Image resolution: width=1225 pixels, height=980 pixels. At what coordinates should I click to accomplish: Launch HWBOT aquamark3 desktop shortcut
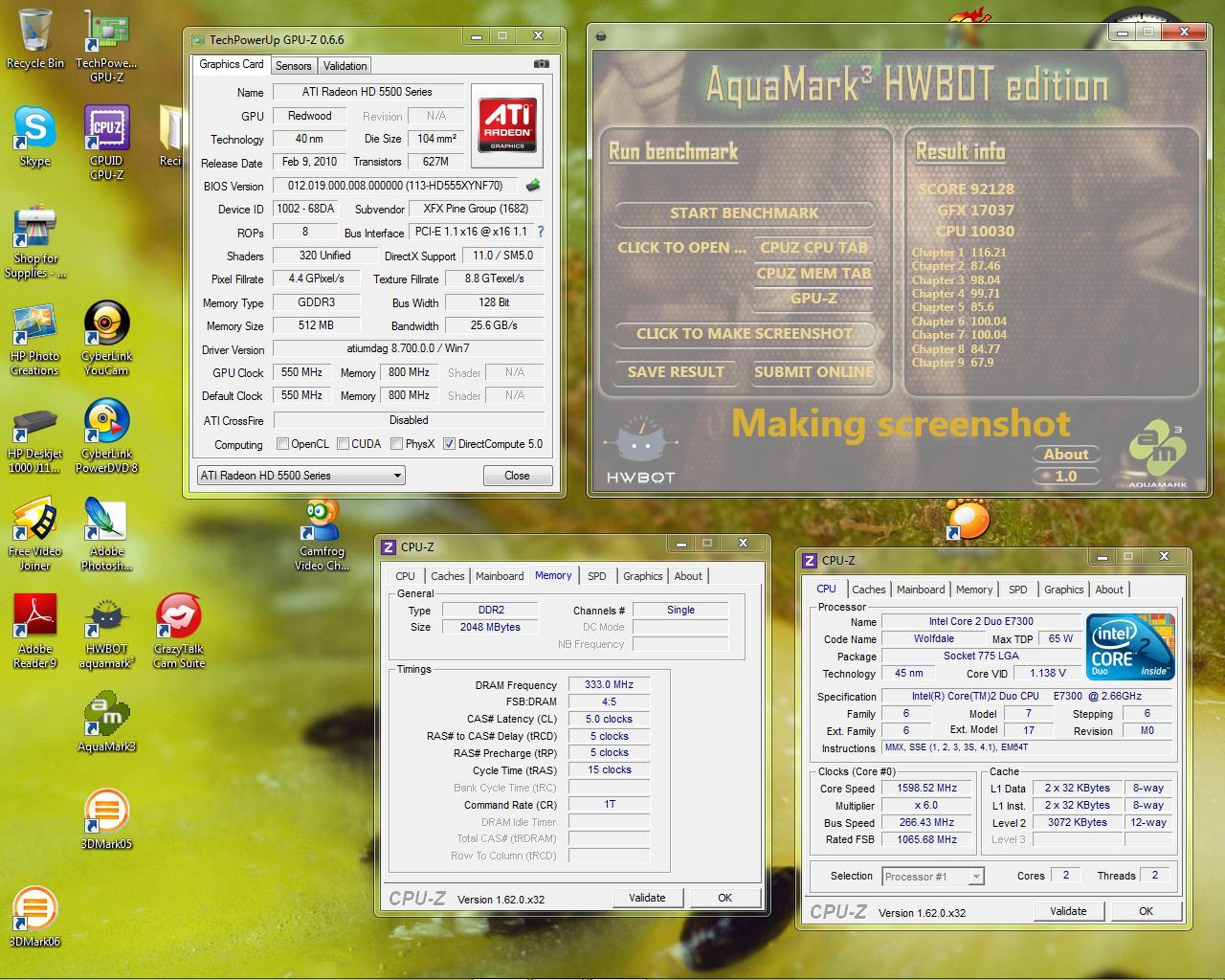(106, 633)
